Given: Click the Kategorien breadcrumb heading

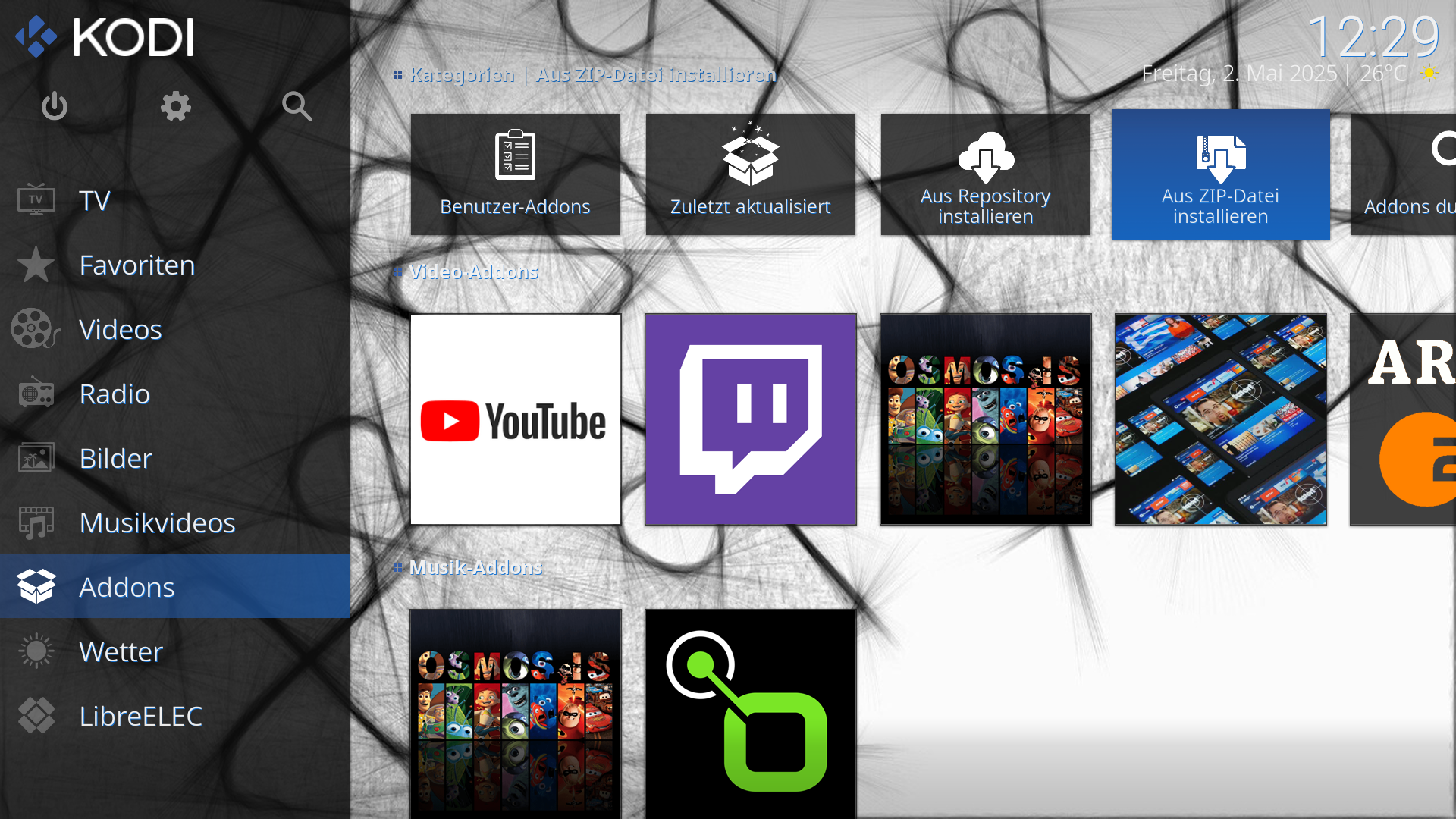Looking at the screenshot, I should click(462, 74).
